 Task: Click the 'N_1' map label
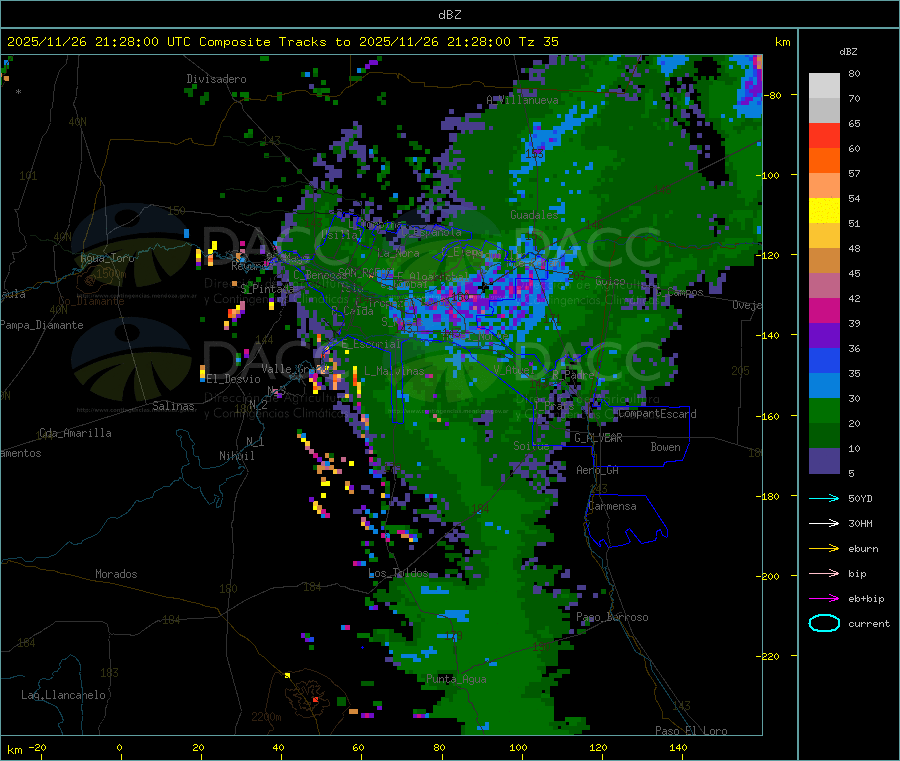[255, 442]
